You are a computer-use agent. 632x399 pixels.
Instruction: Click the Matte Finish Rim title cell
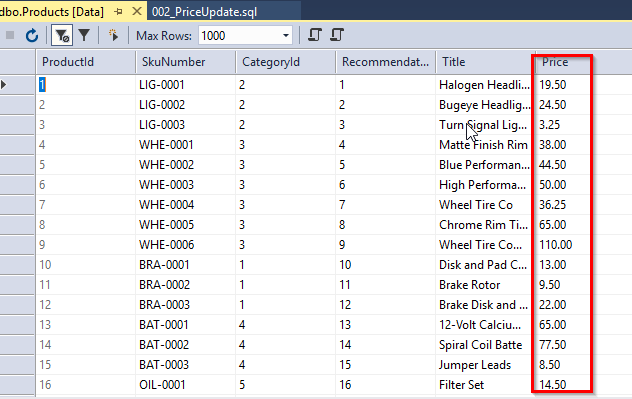click(485, 145)
